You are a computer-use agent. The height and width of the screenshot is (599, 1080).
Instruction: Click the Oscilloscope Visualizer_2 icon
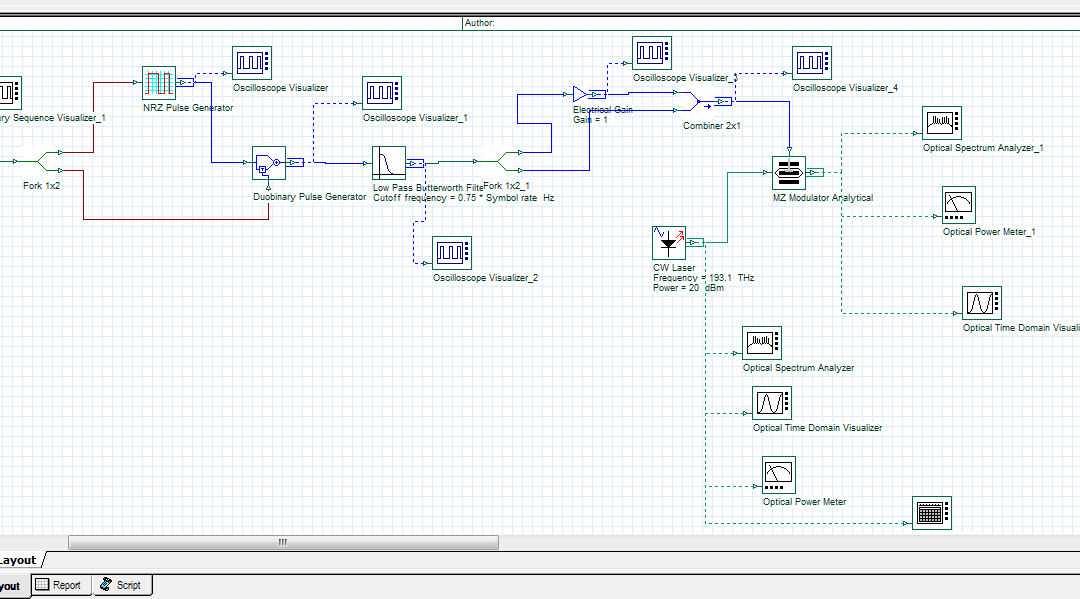(451, 253)
